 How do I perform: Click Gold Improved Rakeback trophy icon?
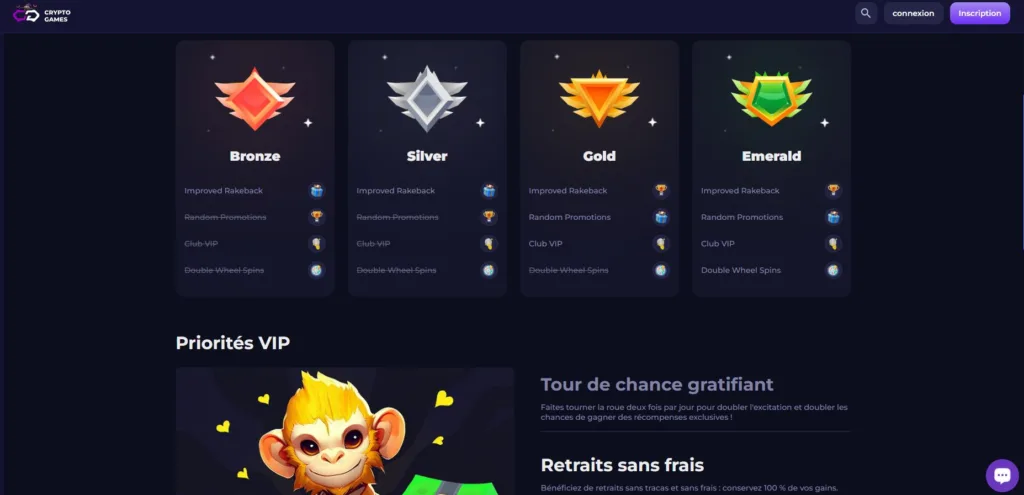point(661,191)
